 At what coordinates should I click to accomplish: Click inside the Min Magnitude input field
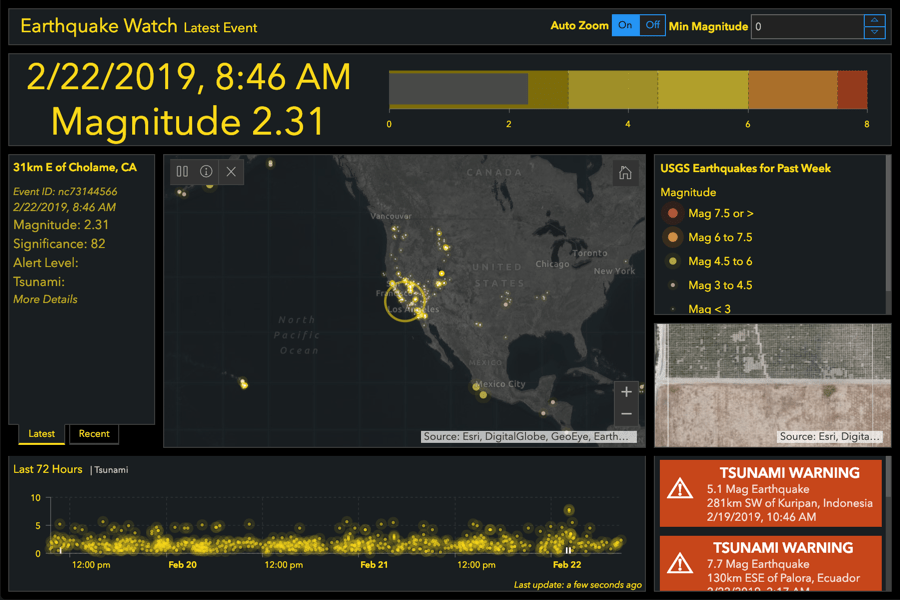tap(800, 26)
